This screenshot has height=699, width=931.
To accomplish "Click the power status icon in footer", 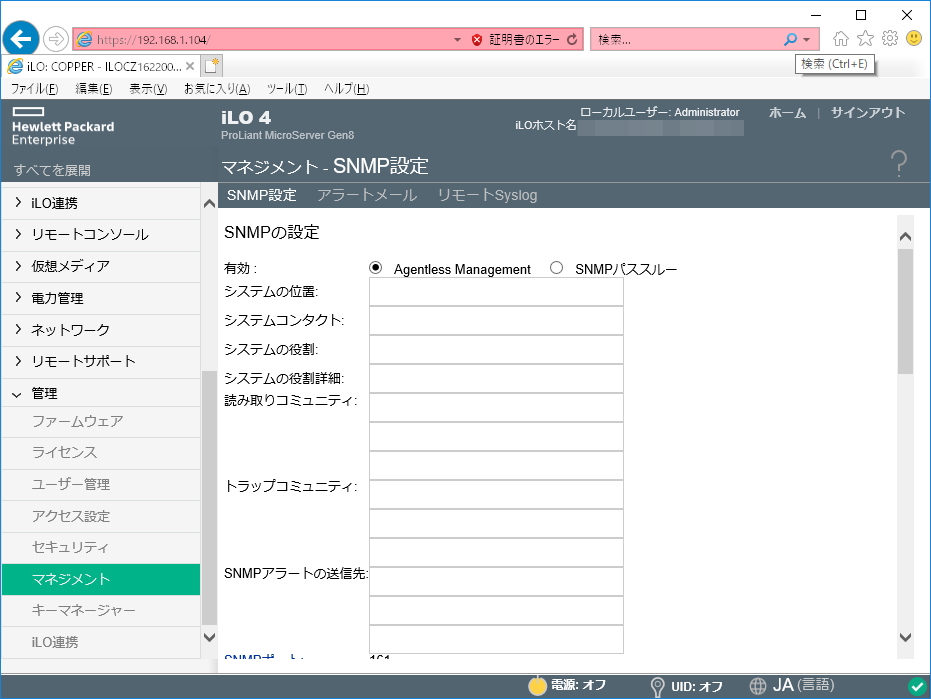I will tap(537, 685).
